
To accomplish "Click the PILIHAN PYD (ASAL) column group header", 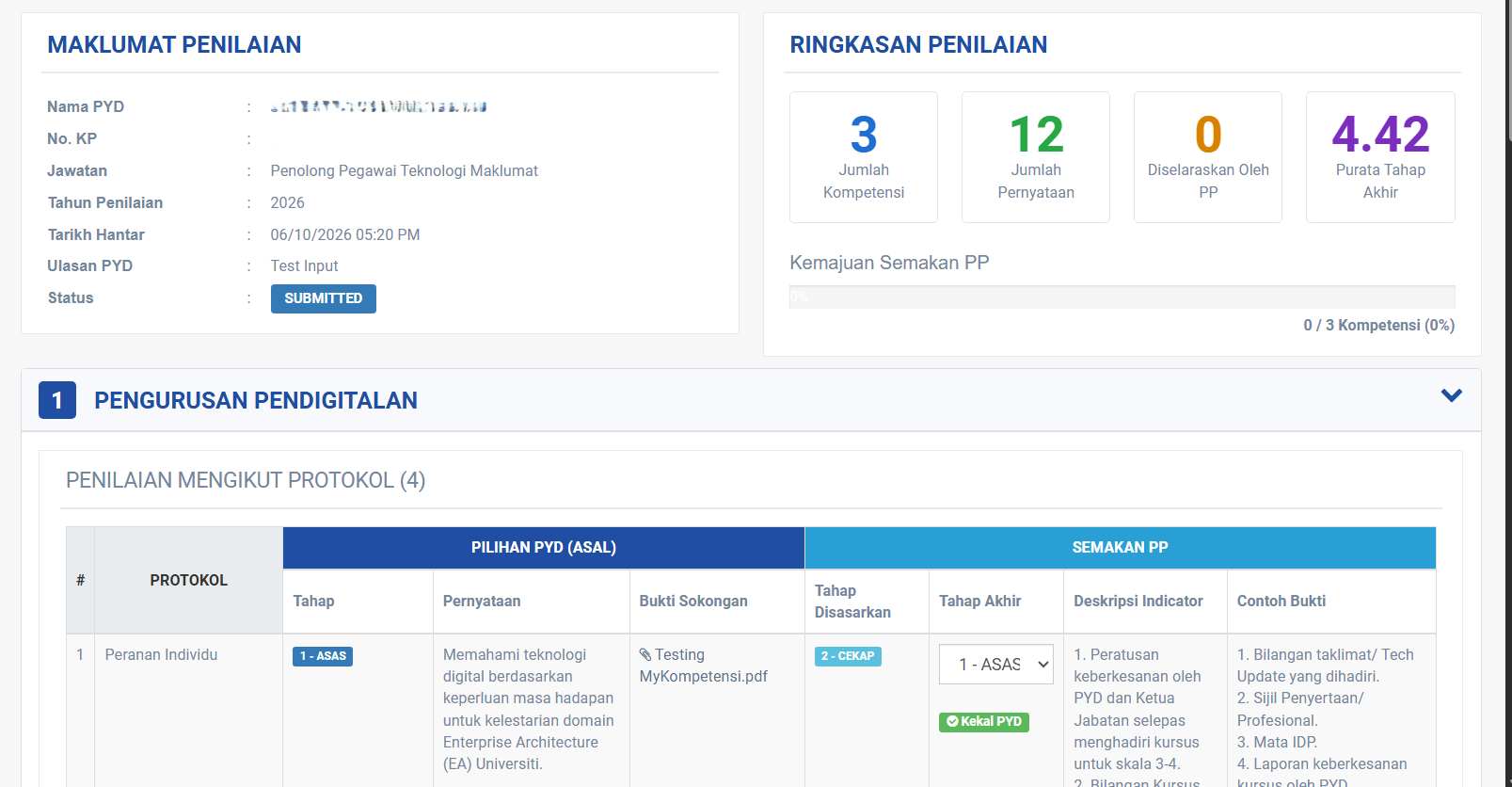I will 544,548.
